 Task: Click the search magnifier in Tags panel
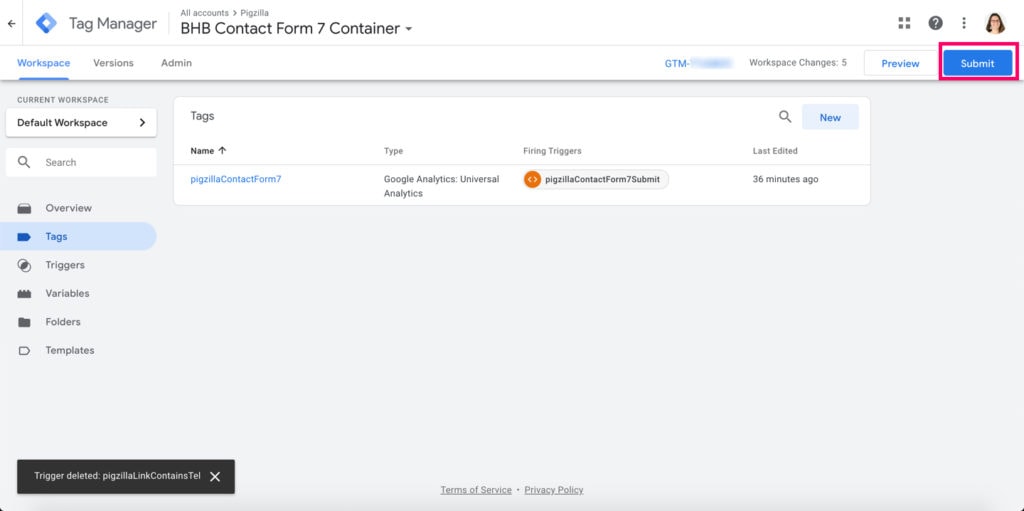click(x=785, y=117)
